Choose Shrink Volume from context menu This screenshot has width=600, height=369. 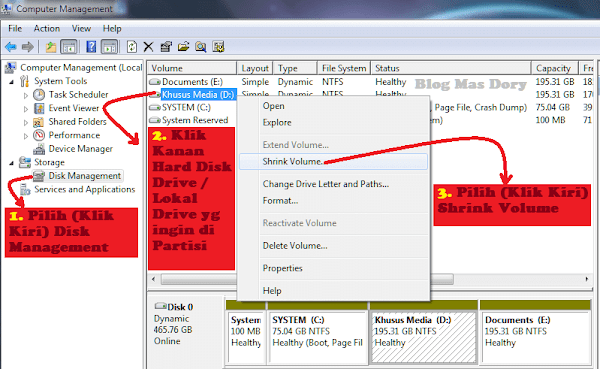coord(333,162)
